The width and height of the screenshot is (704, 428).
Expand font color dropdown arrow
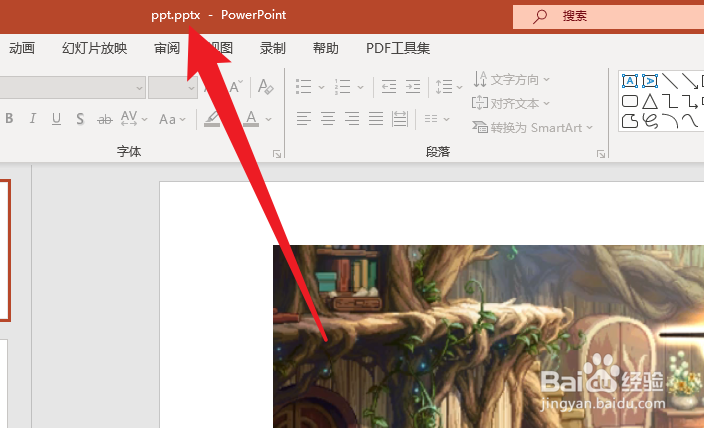tap(268, 119)
